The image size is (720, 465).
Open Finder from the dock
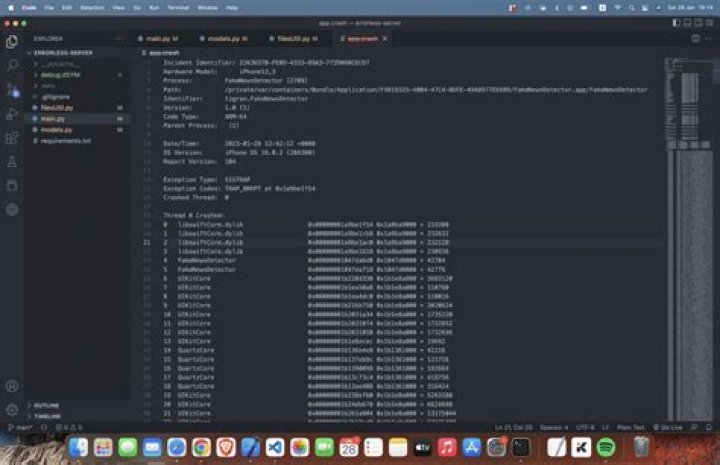pos(79,448)
